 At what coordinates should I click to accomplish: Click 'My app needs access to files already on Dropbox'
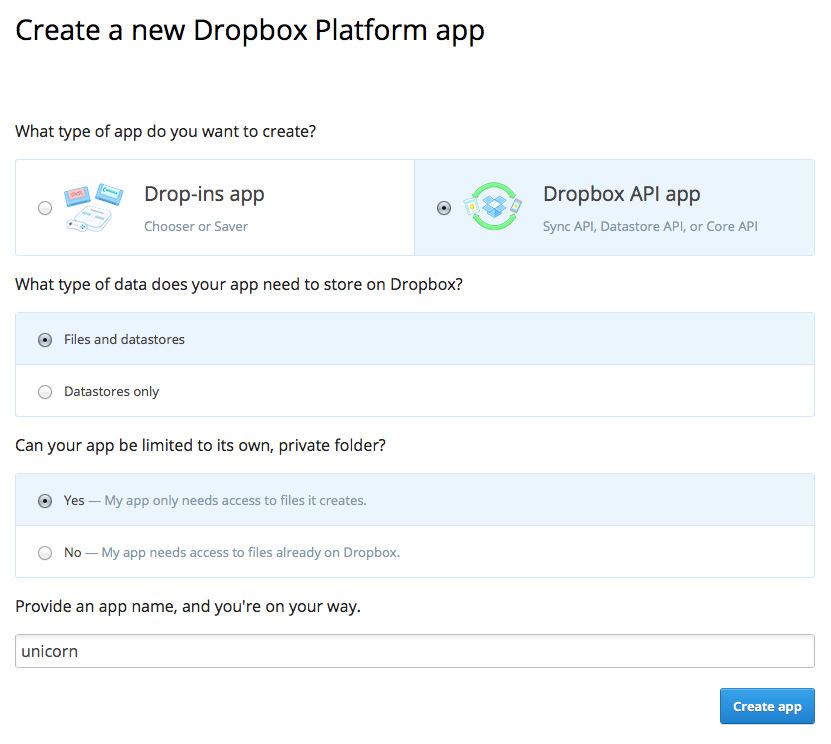click(251, 552)
